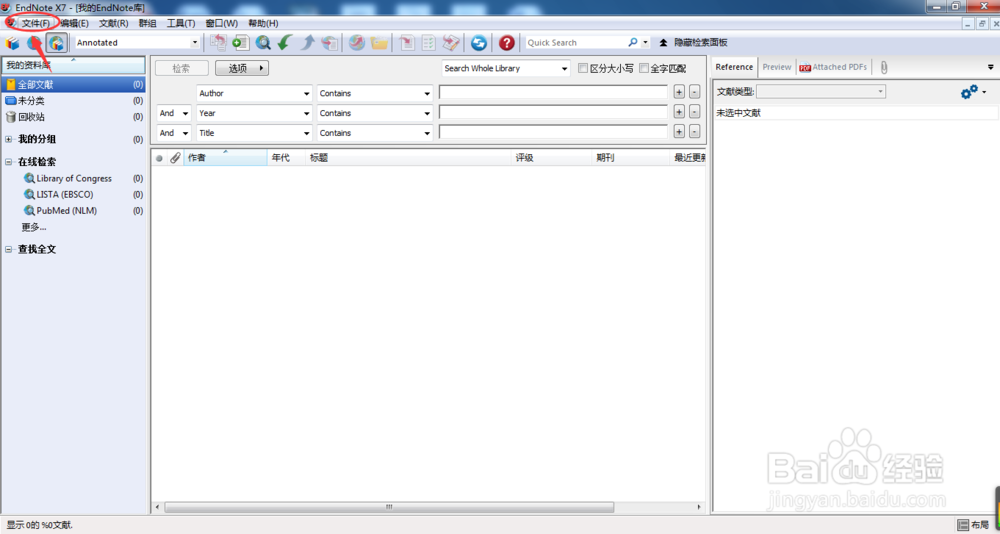
Task: Click the red Help question mark icon
Action: (507, 43)
